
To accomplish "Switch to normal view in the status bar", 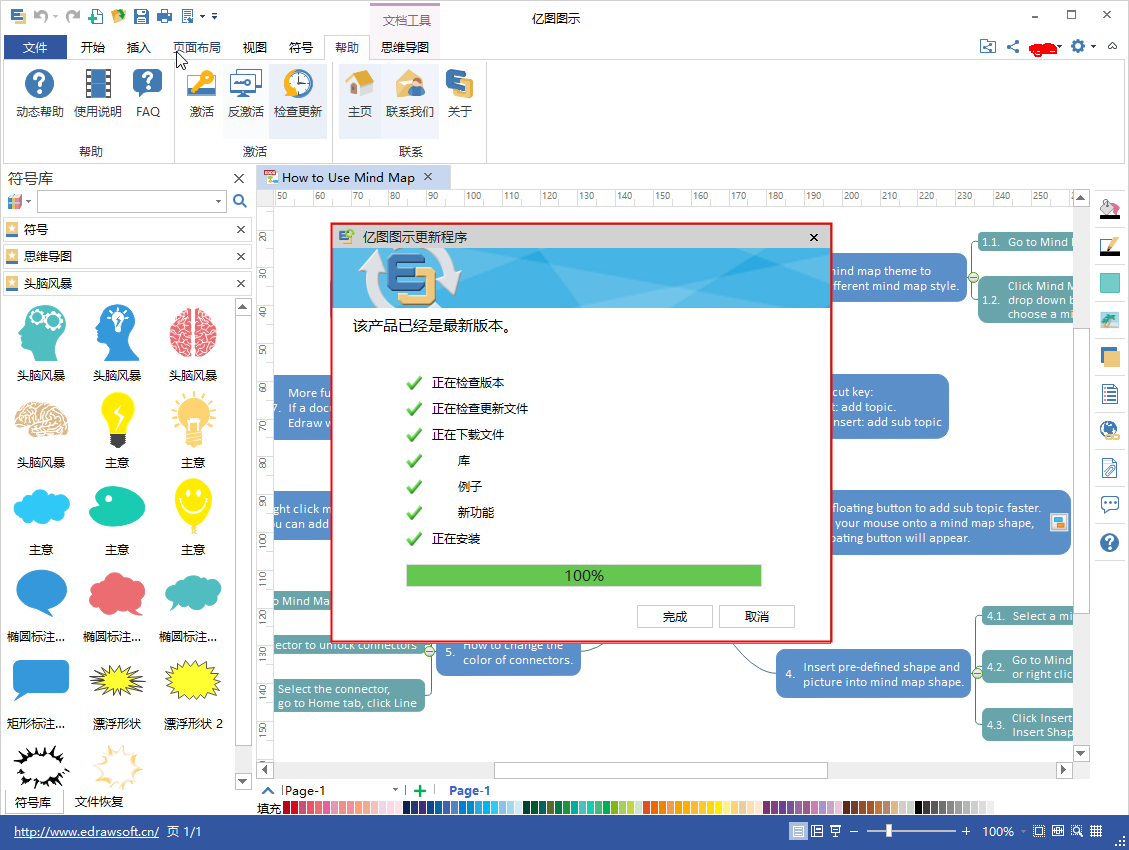I will coord(798,831).
